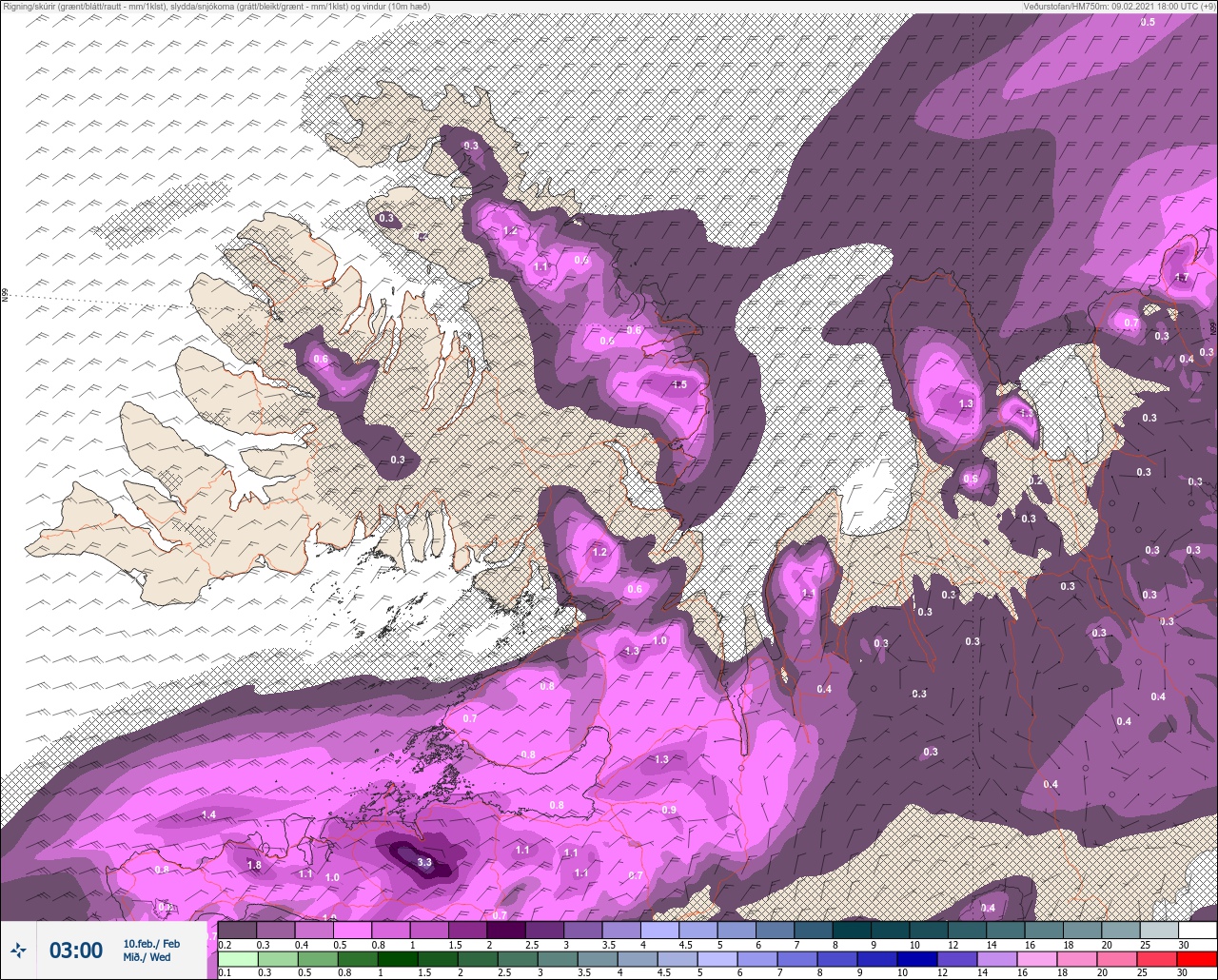Select the white upper legend swatch for 30
Viewport: 1218px width, 980px height.
pyautogui.click(x=1197, y=930)
